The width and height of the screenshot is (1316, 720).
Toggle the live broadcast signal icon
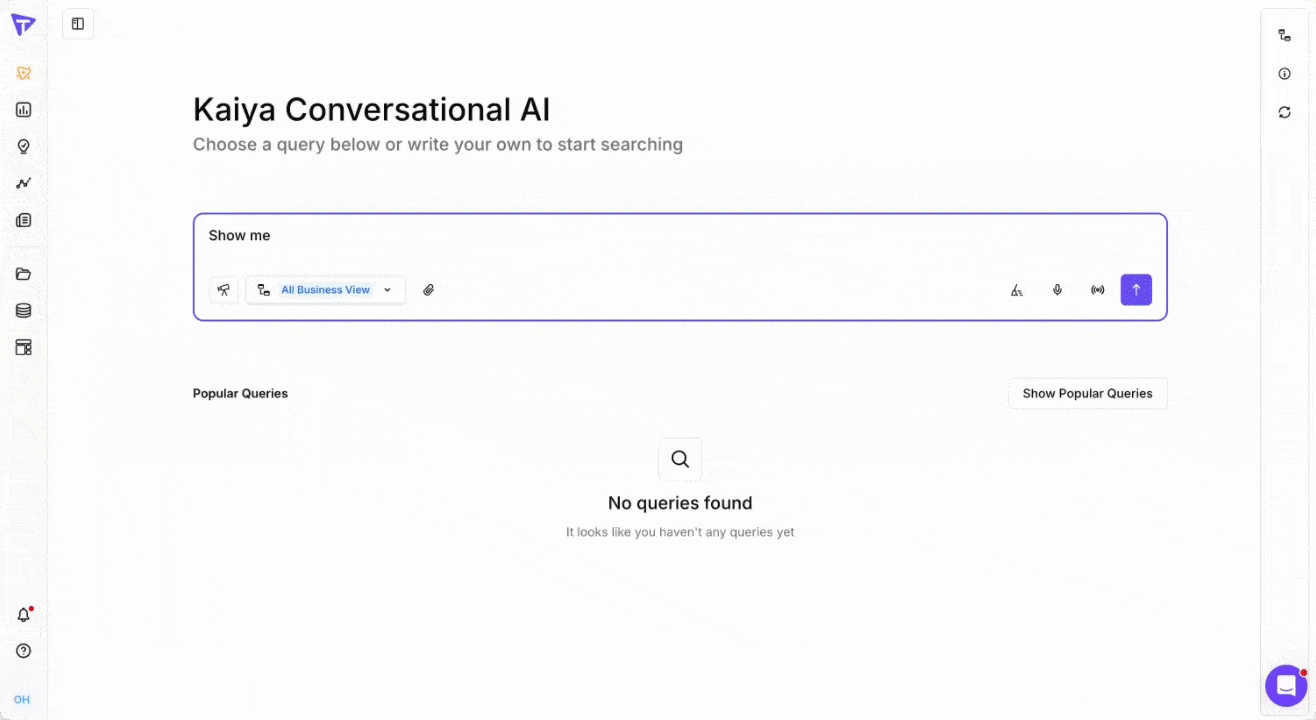click(x=1097, y=290)
